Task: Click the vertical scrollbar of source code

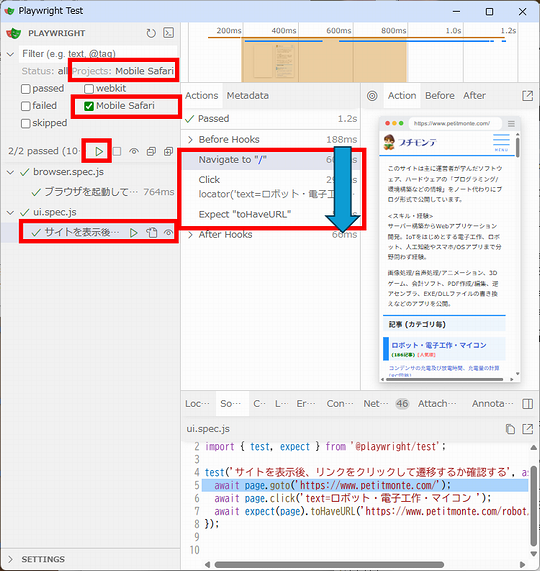Action: [x=533, y=506]
